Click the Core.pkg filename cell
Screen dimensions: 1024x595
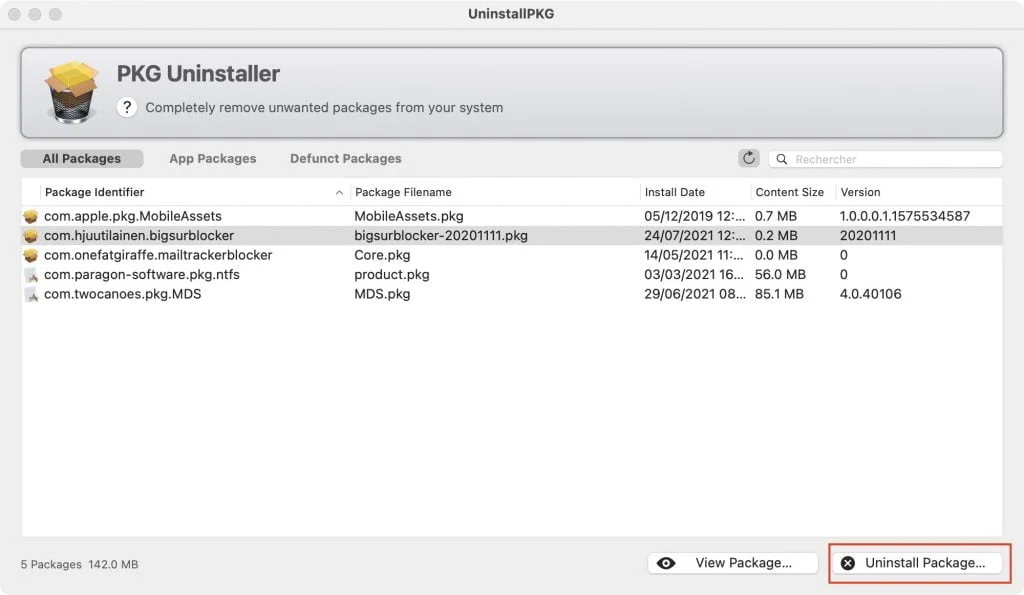tap(382, 255)
